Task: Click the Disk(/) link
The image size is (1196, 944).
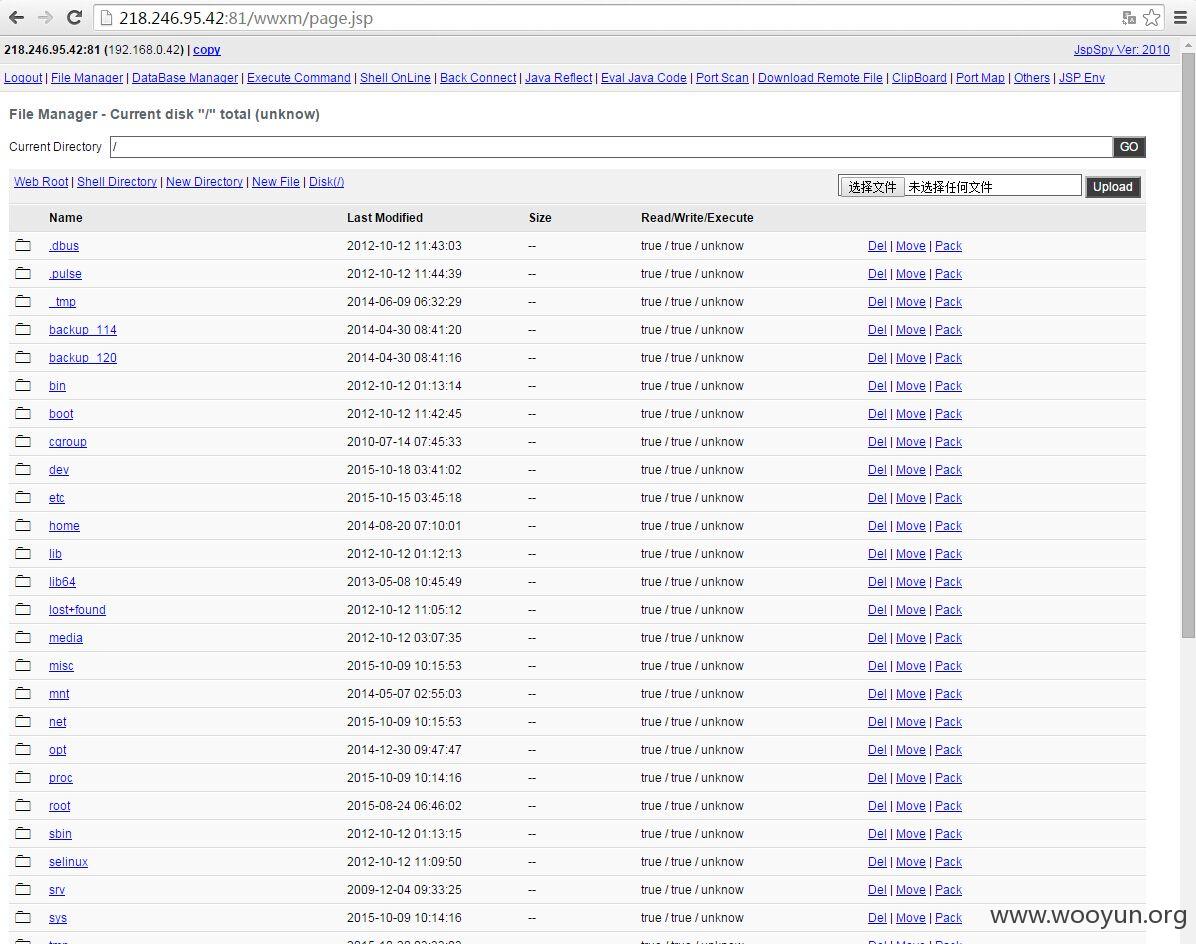Action: point(326,181)
